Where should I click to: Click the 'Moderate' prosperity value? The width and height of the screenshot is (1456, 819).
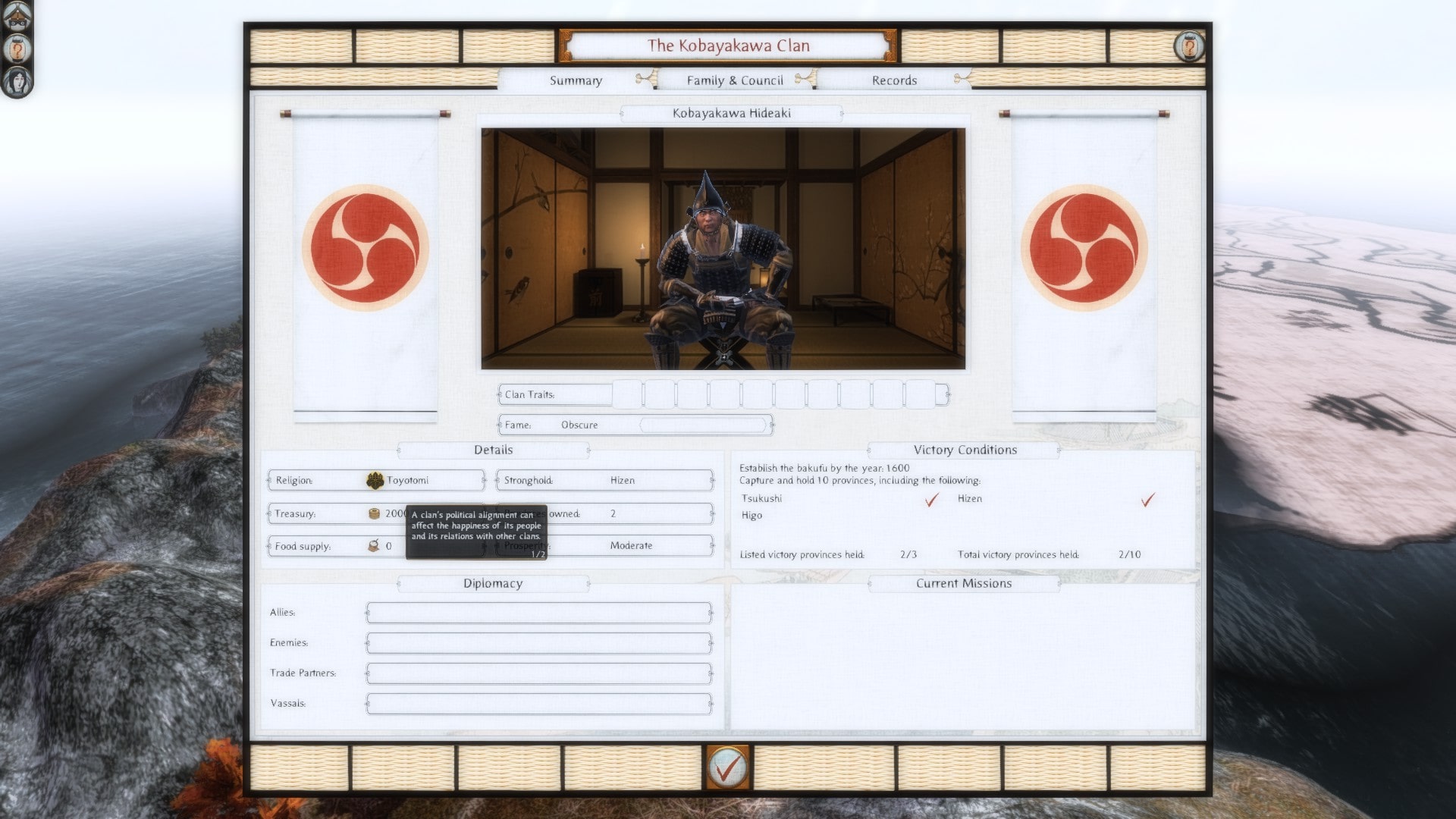[x=631, y=545]
